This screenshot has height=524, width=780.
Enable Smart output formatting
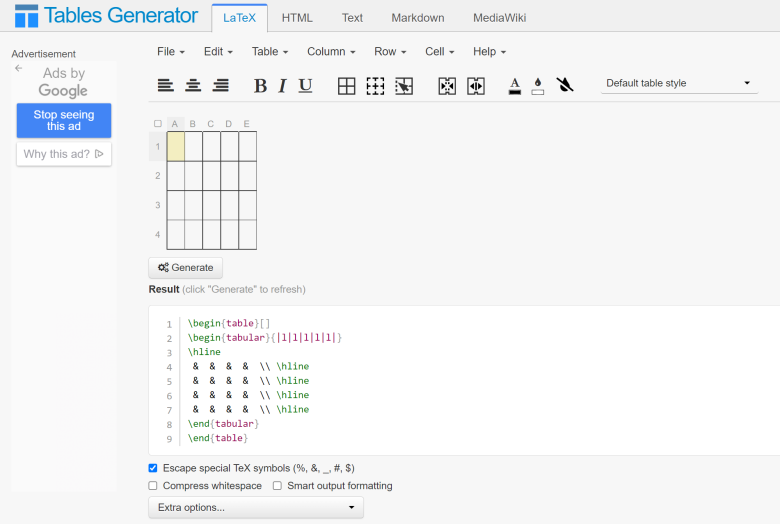[277, 486]
